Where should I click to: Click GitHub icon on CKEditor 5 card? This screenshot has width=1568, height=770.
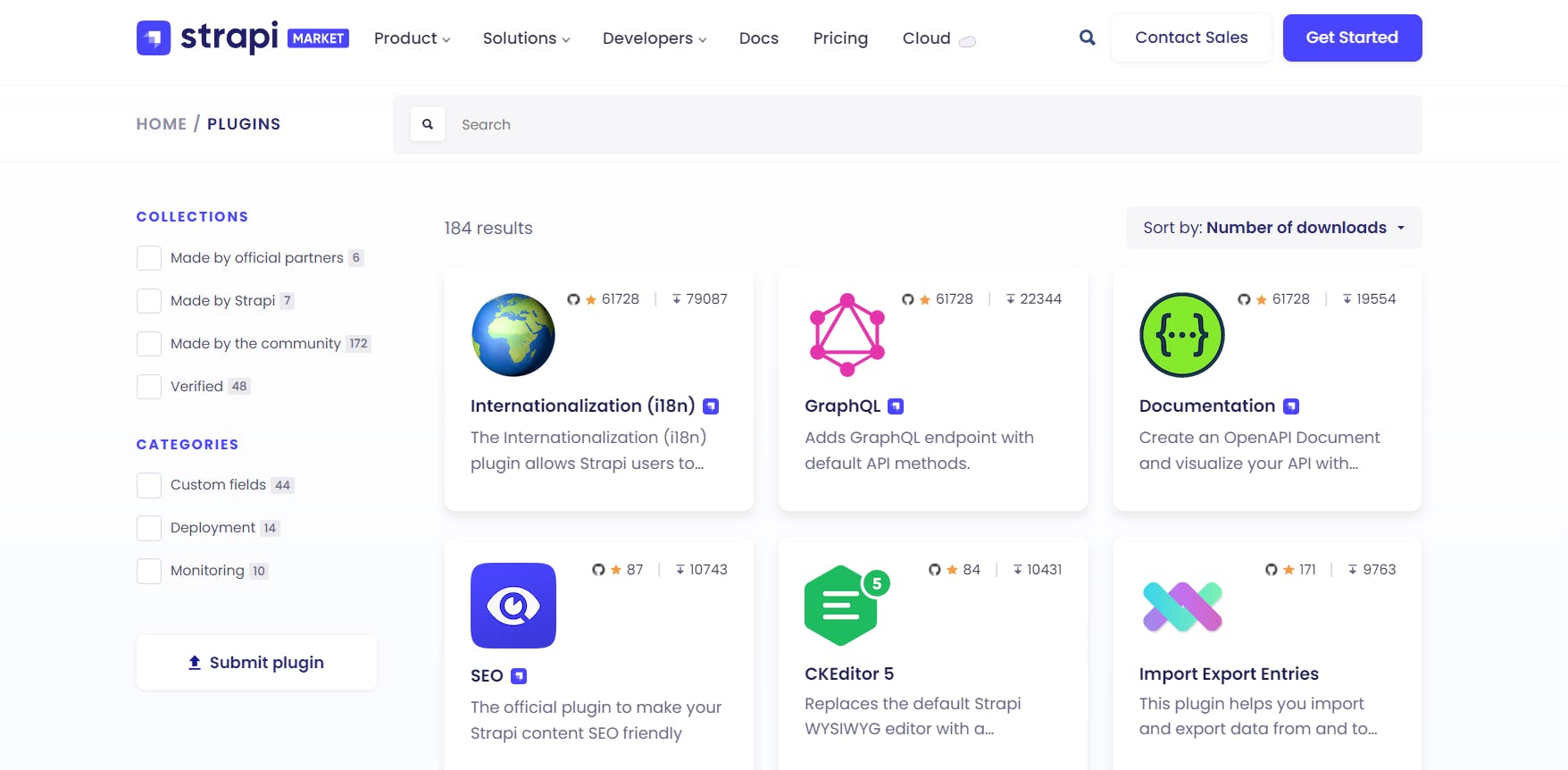[x=935, y=570]
